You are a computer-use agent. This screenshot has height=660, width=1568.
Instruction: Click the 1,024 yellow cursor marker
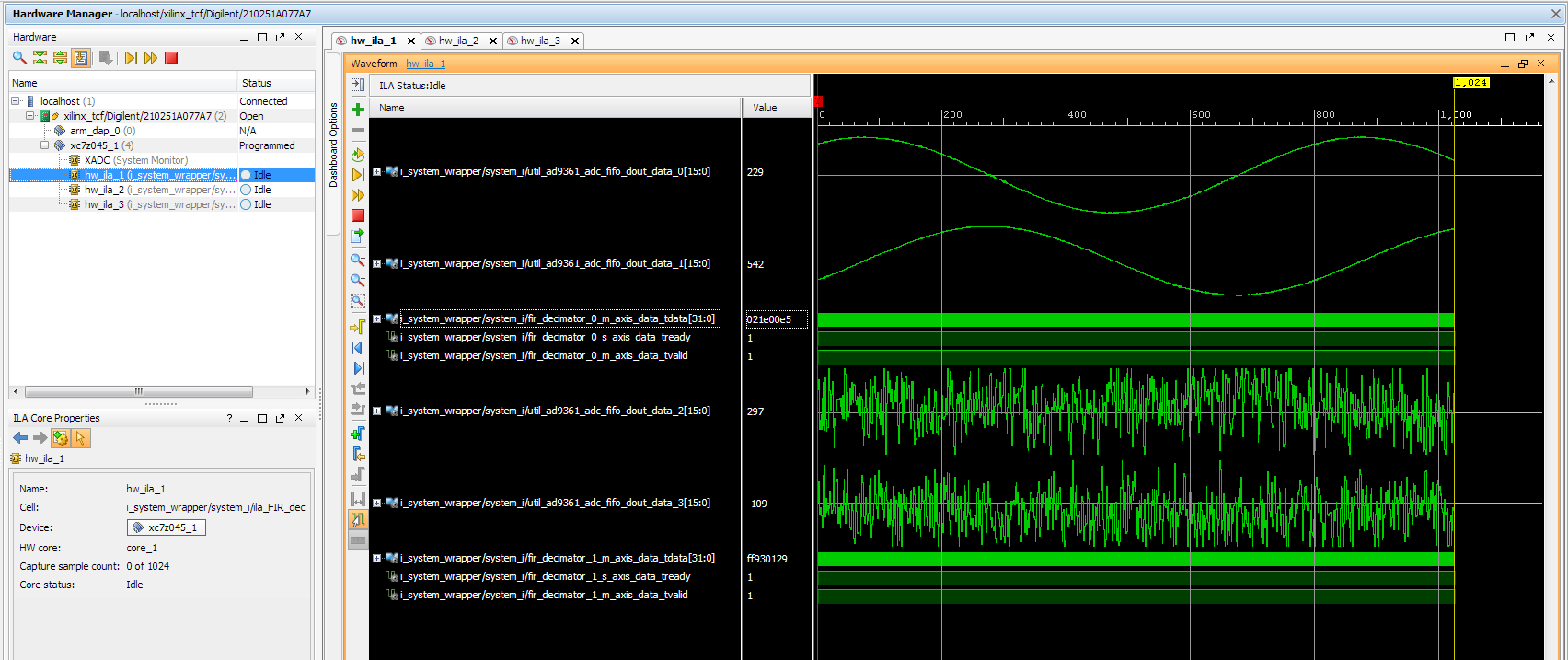pyautogui.click(x=1470, y=83)
